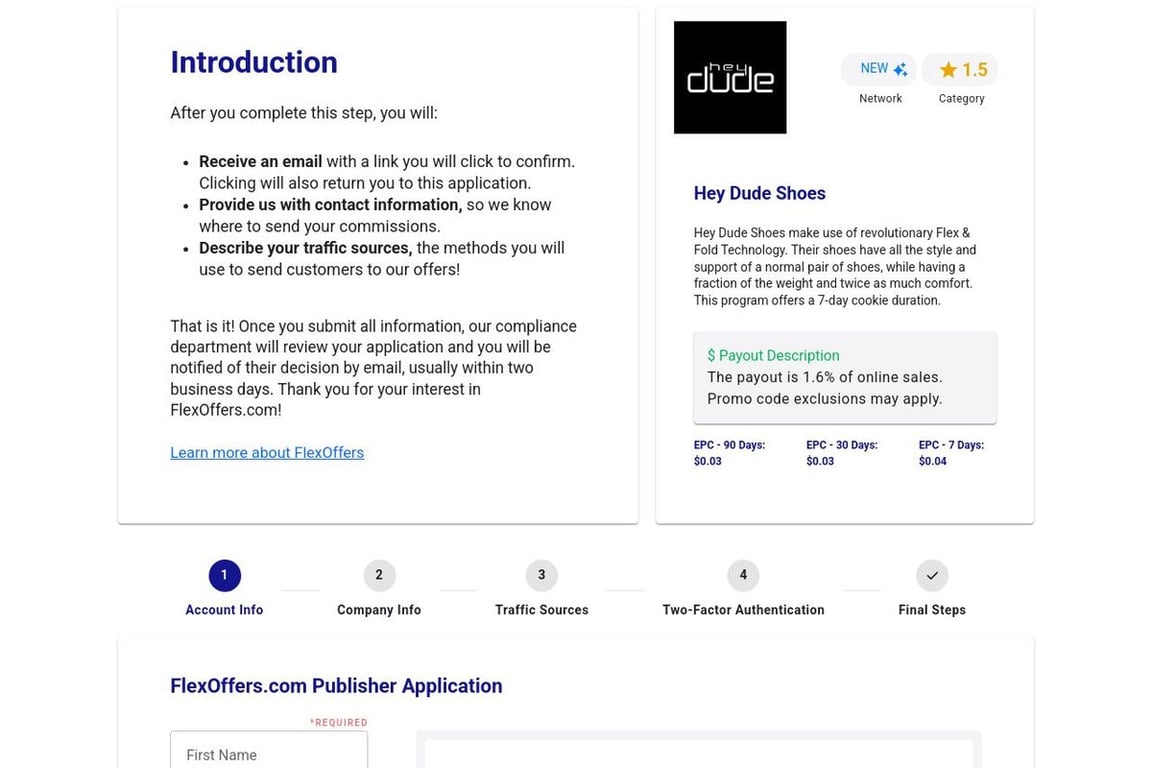
Task: Click the 1.5 star Category badge
Action: (x=960, y=69)
